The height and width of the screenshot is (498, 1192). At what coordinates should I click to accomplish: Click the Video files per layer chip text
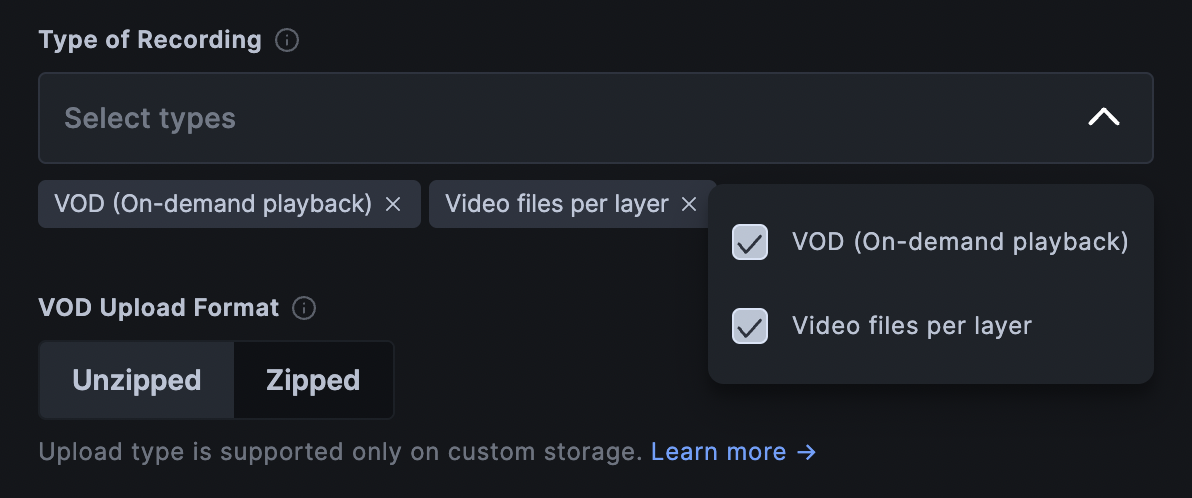pos(556,204)
